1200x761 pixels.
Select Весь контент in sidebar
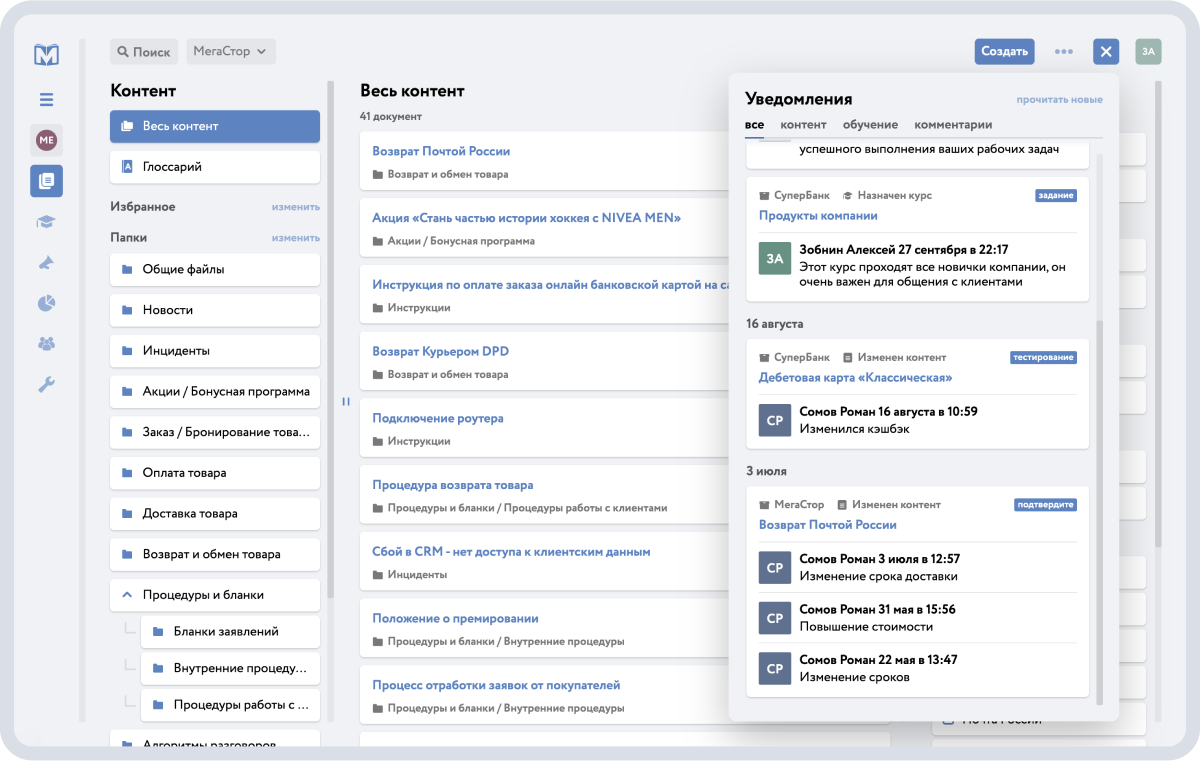click(x=215, y=126)
